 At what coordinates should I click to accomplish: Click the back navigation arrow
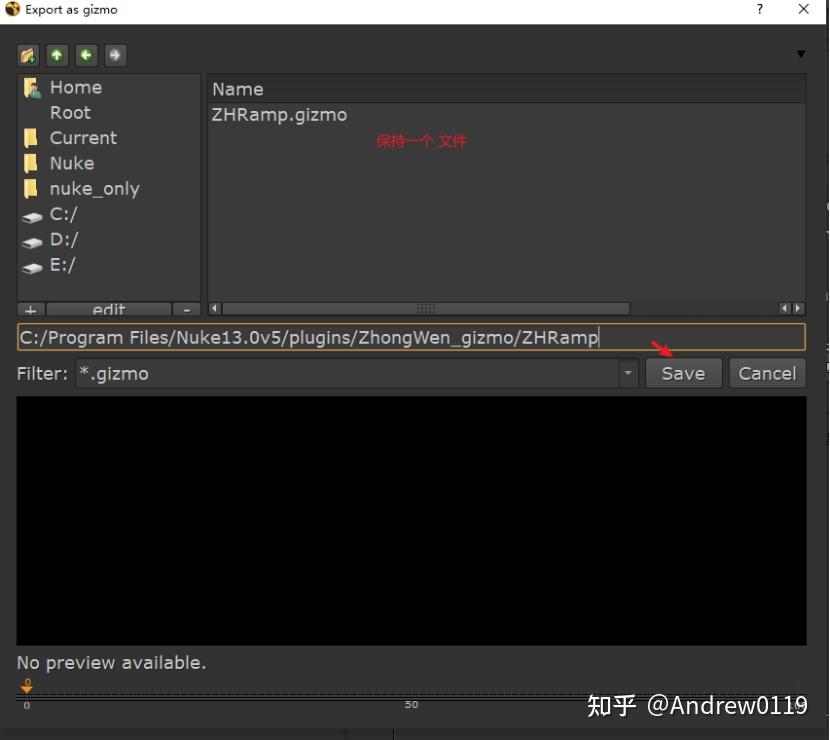[x=86, y=55]
